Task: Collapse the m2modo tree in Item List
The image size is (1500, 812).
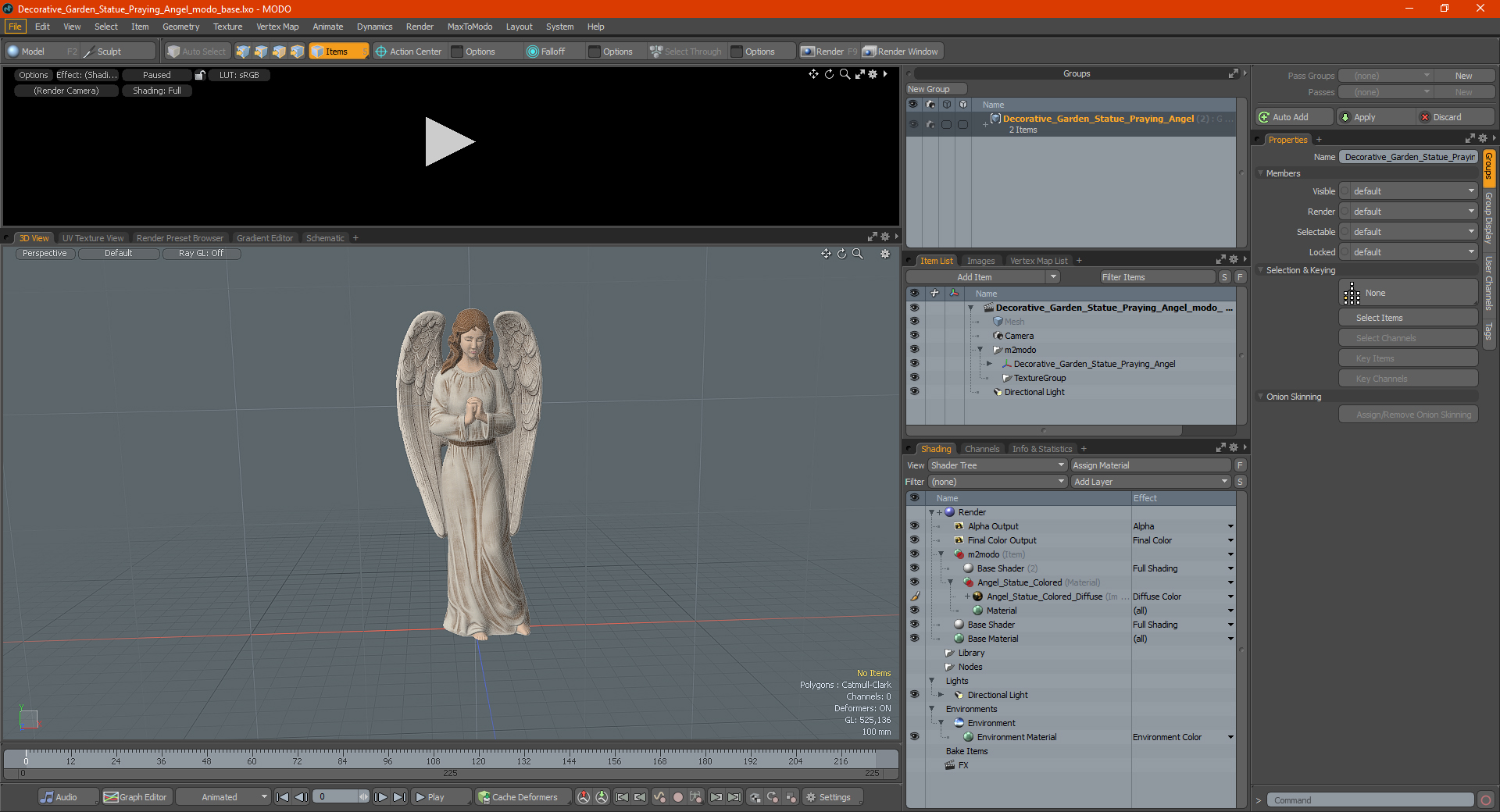Action: (x=980, y=350)
